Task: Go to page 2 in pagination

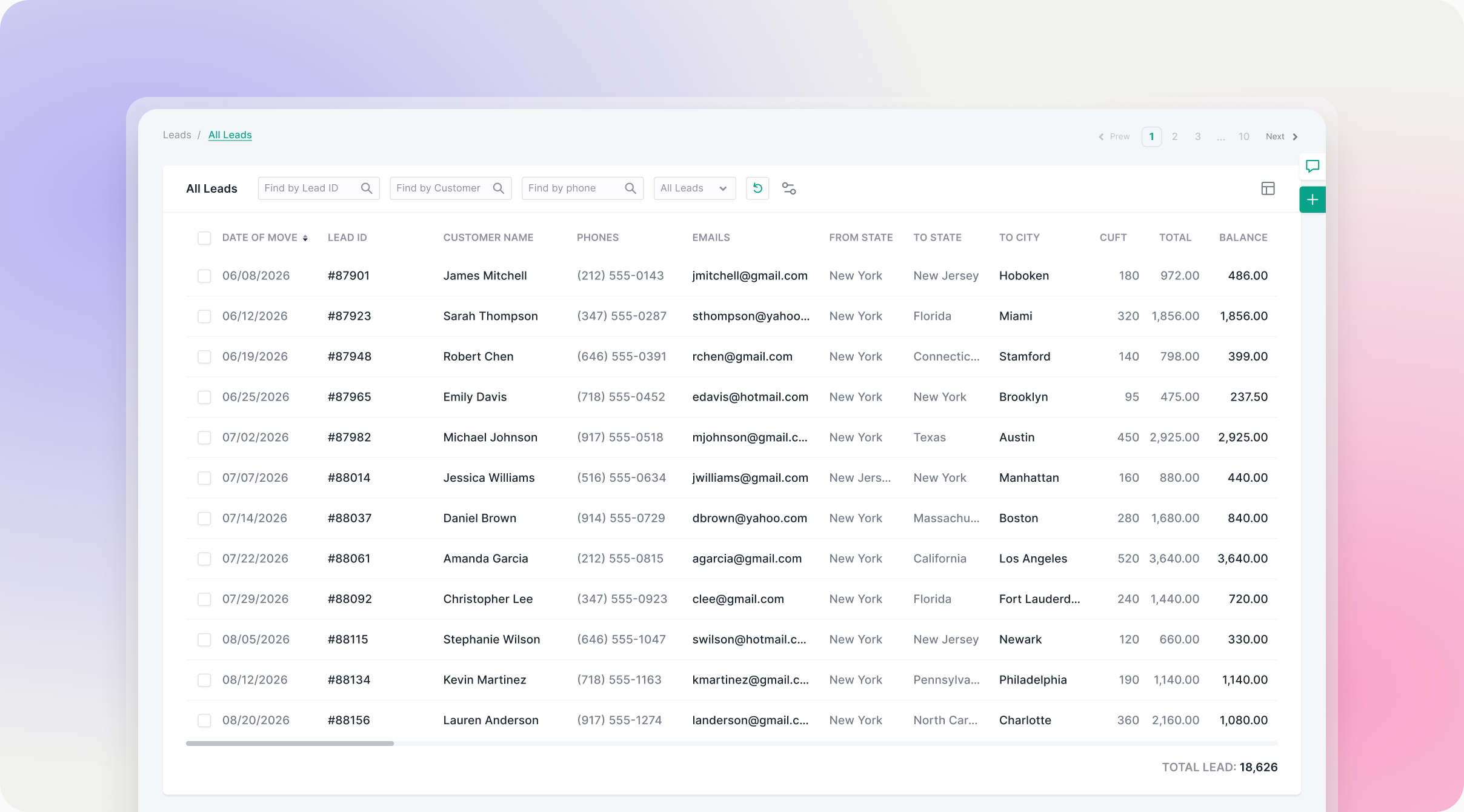Action: [1174, 137]
